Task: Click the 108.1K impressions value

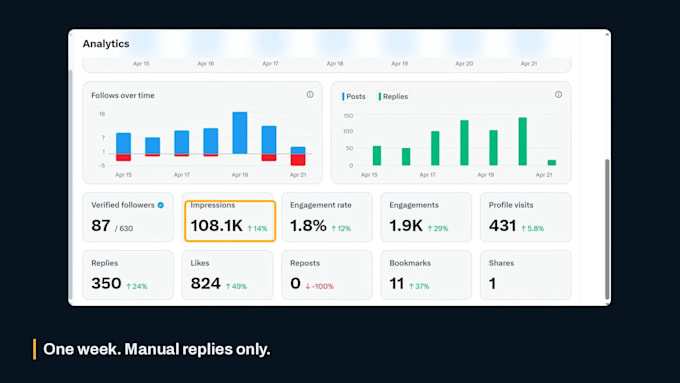Action: click(x=216, y=226)
